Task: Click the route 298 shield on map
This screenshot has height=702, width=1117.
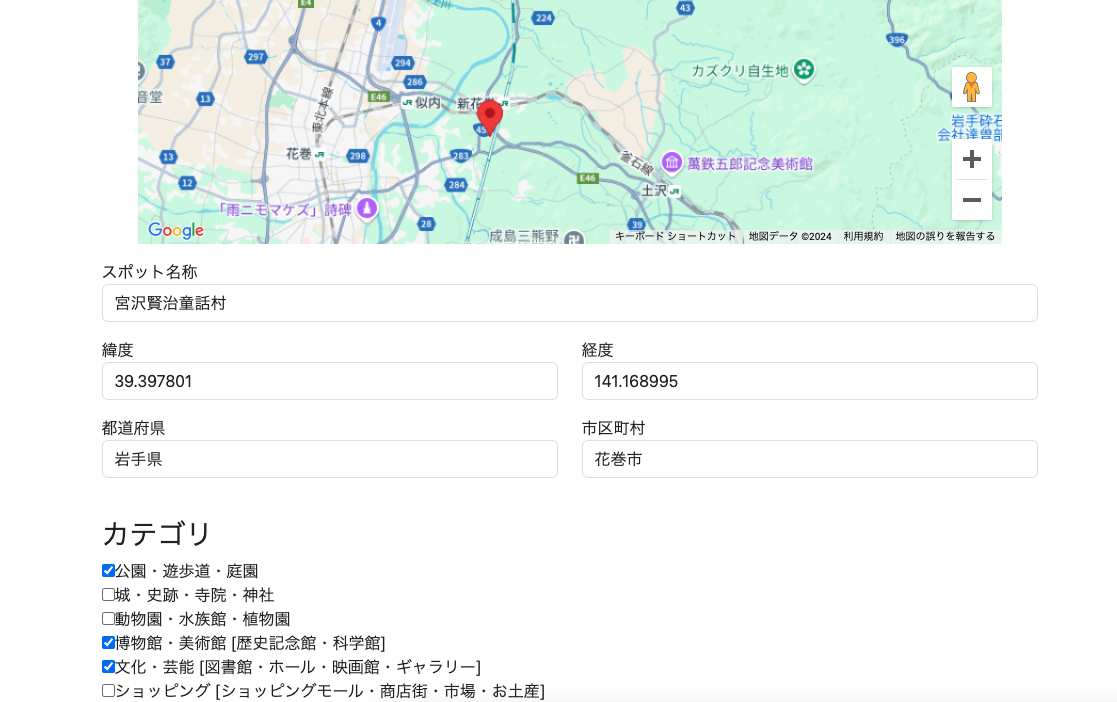Action: point(358,155)
